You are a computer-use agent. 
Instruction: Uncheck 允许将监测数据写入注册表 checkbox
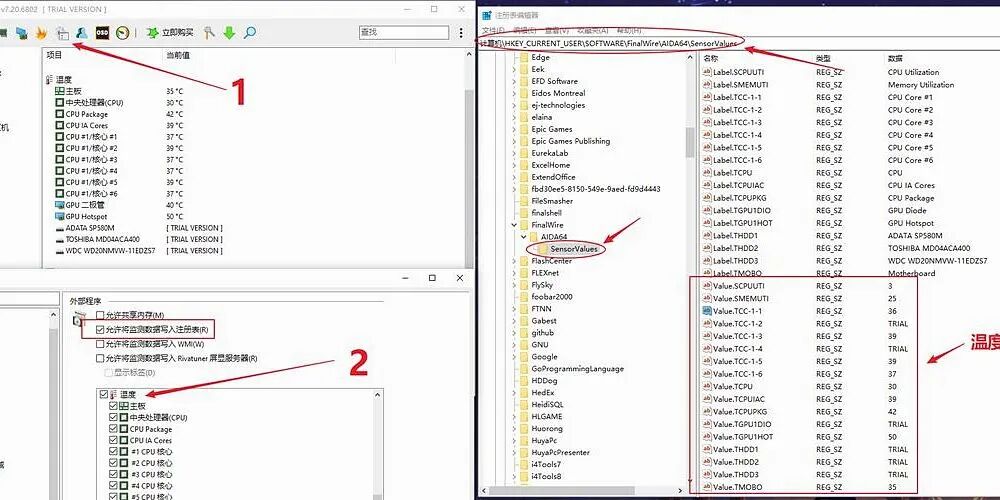point(99,330)
